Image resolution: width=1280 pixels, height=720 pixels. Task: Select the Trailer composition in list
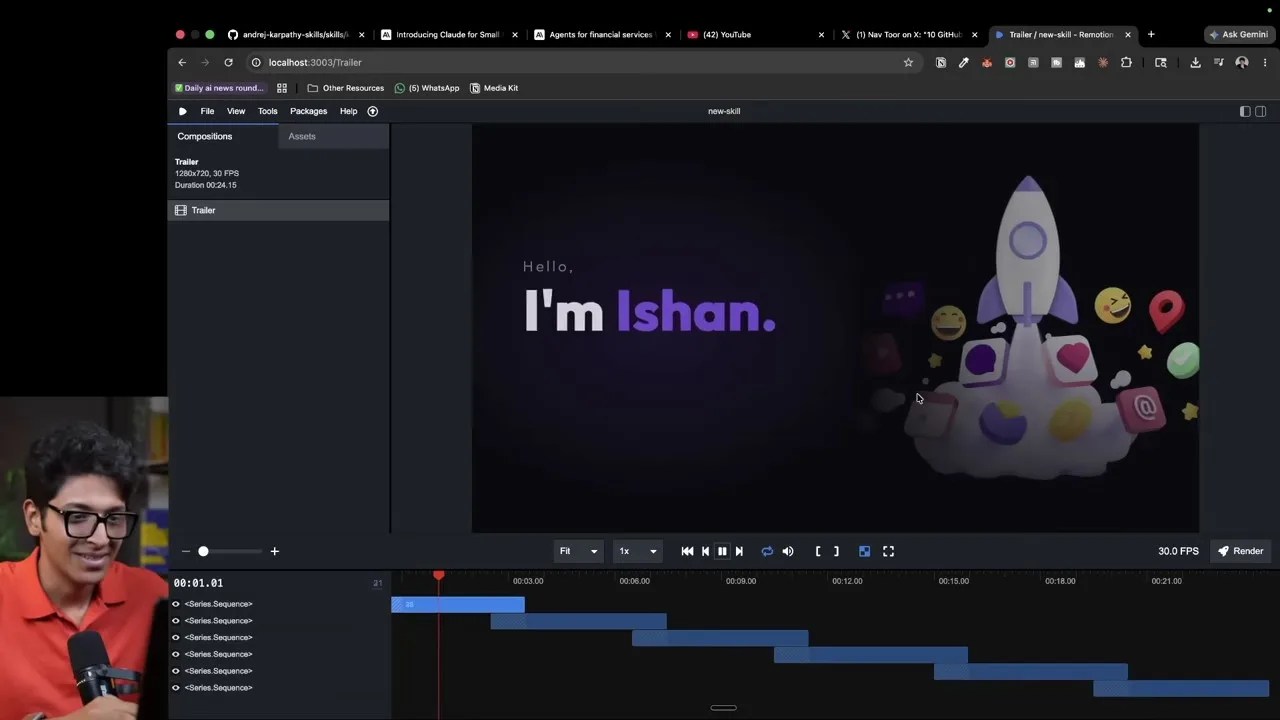[278, 210]
